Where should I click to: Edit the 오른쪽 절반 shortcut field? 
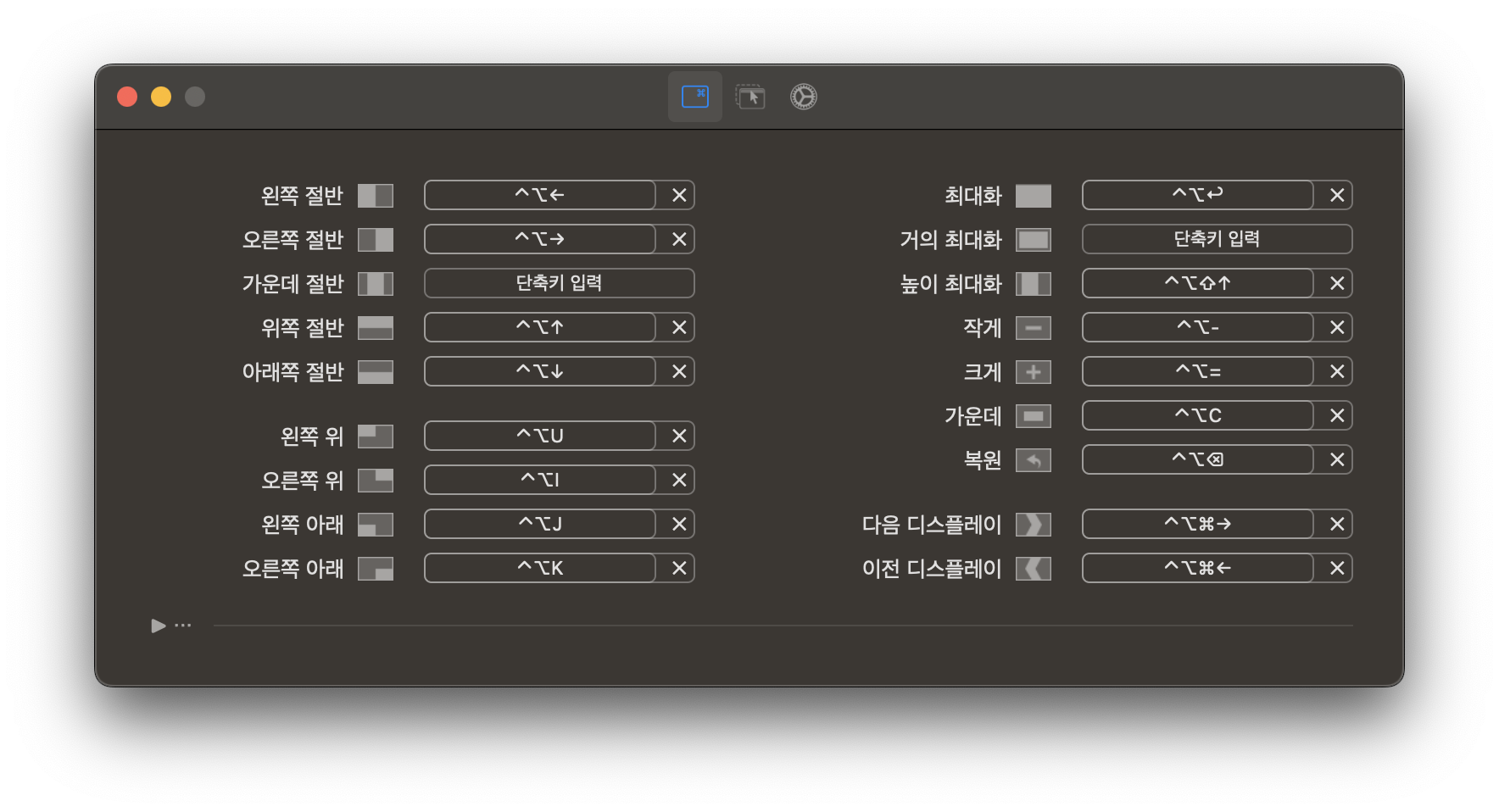540,239
